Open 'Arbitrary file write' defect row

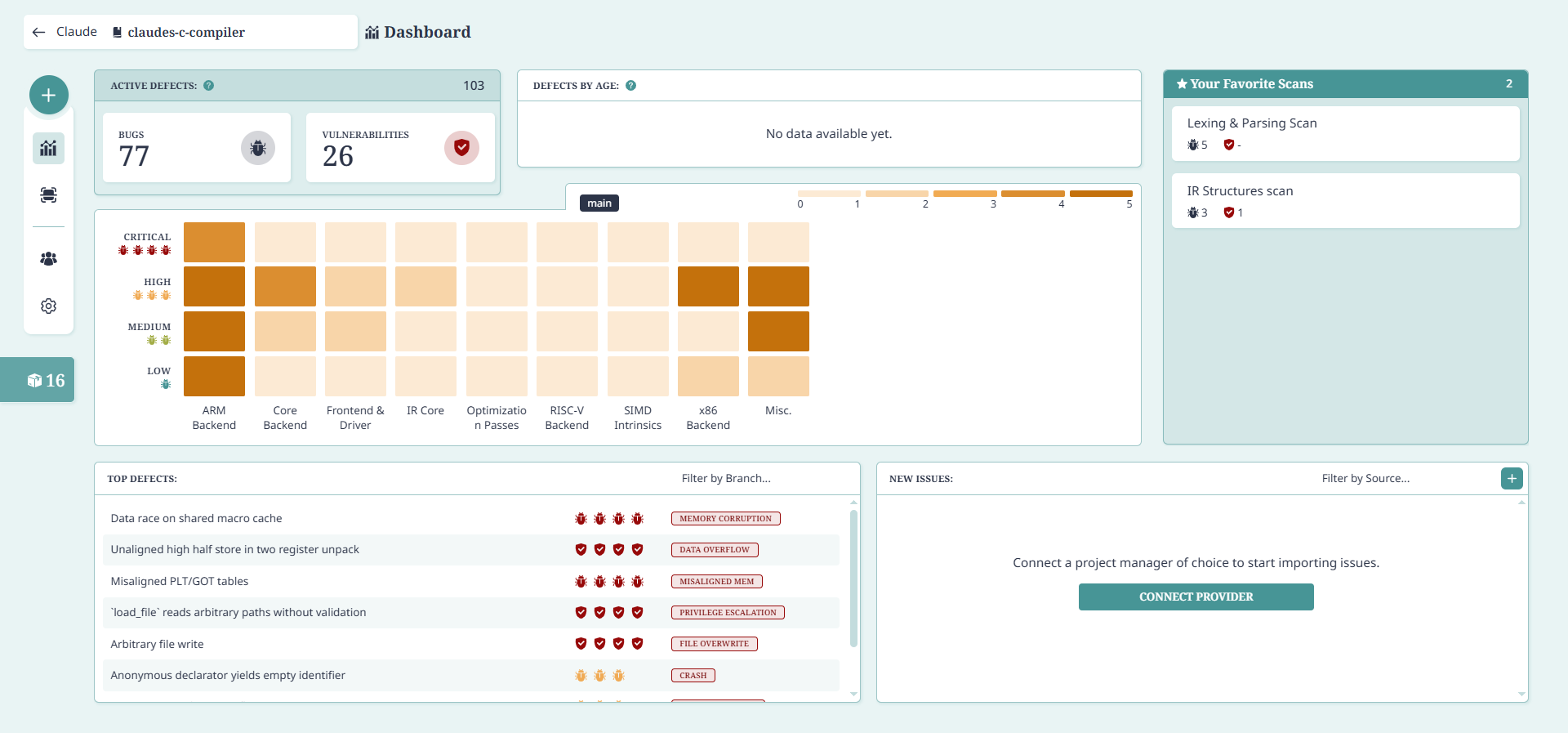click(471, 644)
